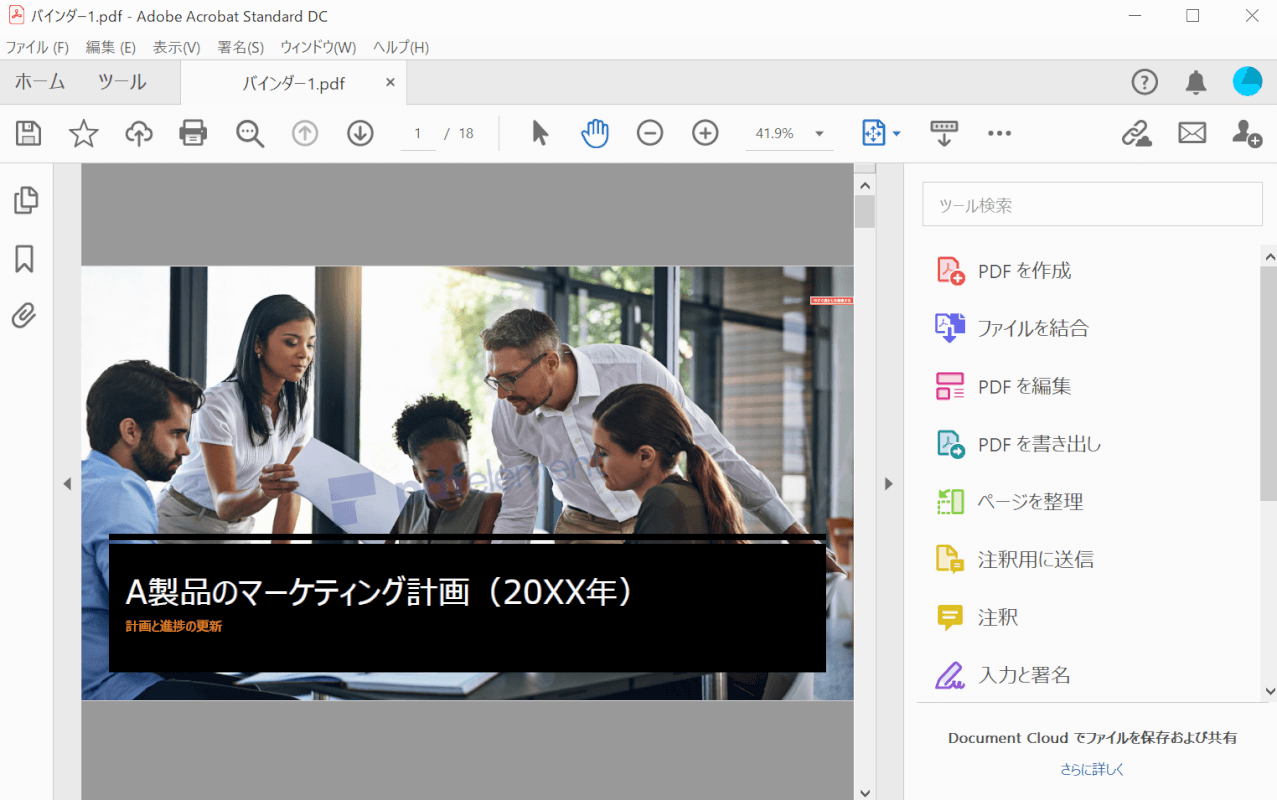
Task: Click the keyboard download toolbar icon
Action: tap(944, 133)
